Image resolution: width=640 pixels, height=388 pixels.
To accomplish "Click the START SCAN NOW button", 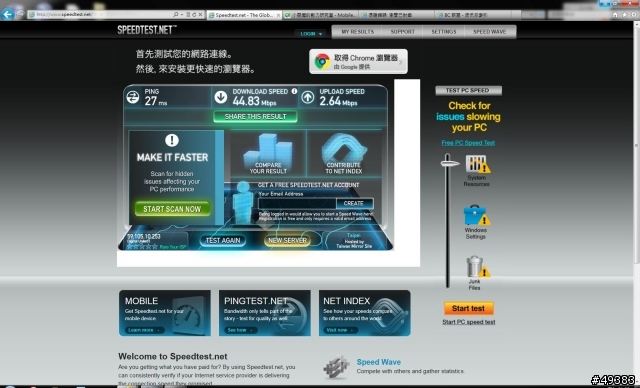I will [x=172, y=209].
